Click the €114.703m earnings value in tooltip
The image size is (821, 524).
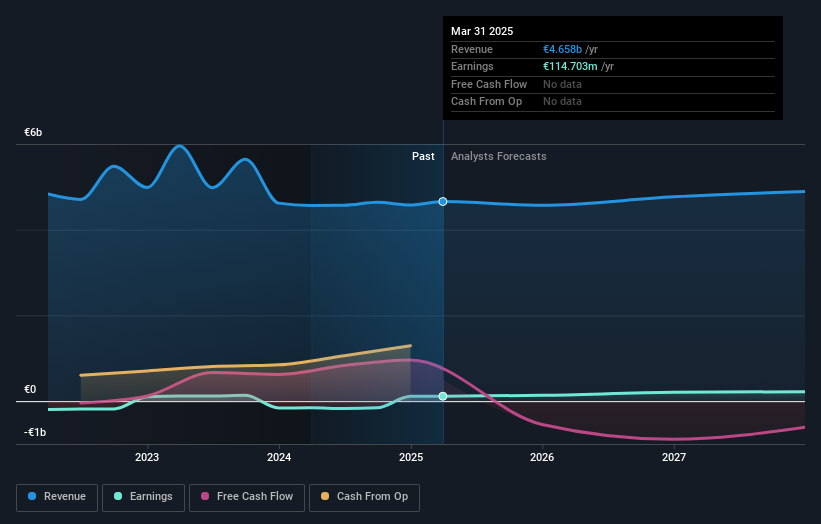(570, 66)
